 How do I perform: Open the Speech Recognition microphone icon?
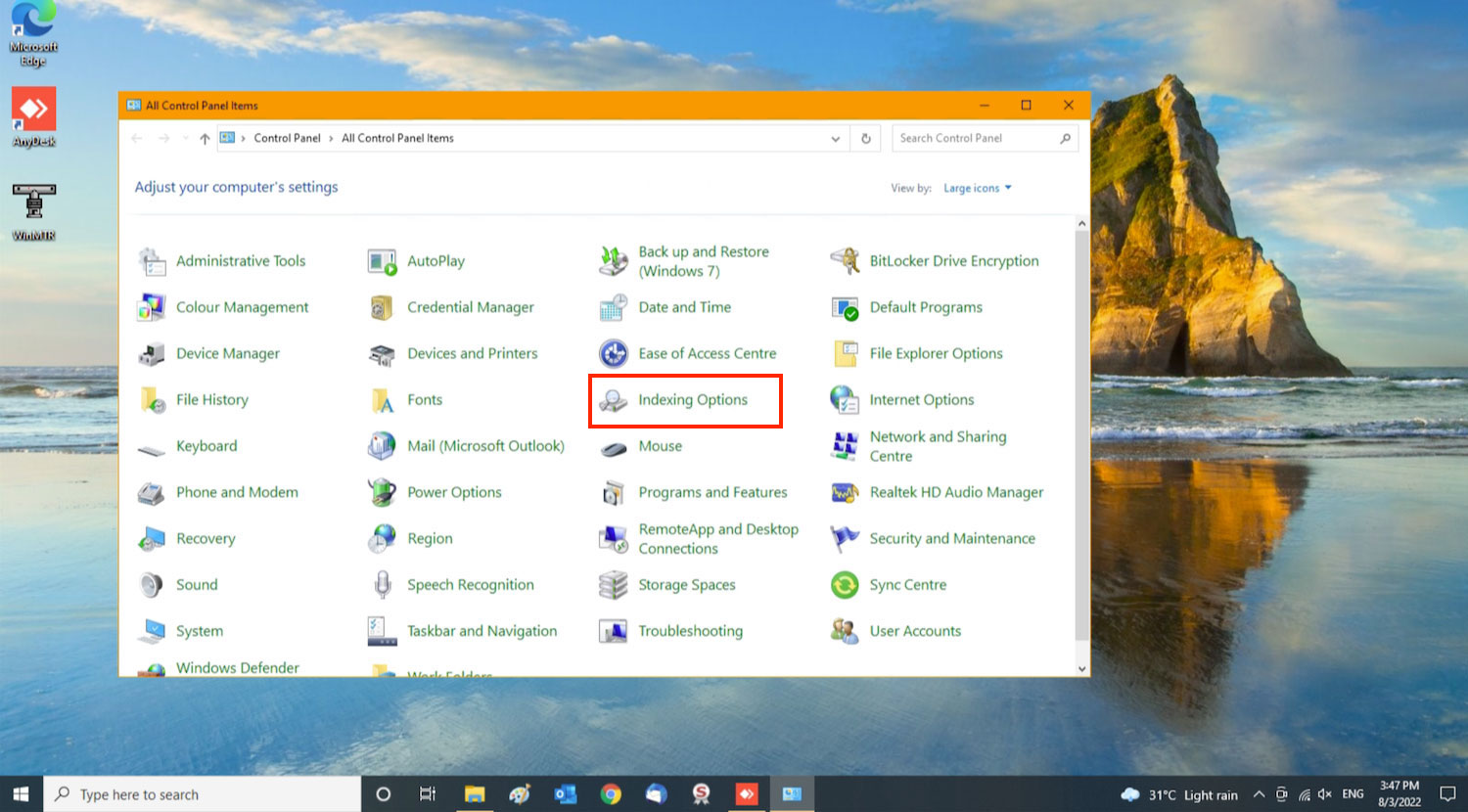(382, 585)
